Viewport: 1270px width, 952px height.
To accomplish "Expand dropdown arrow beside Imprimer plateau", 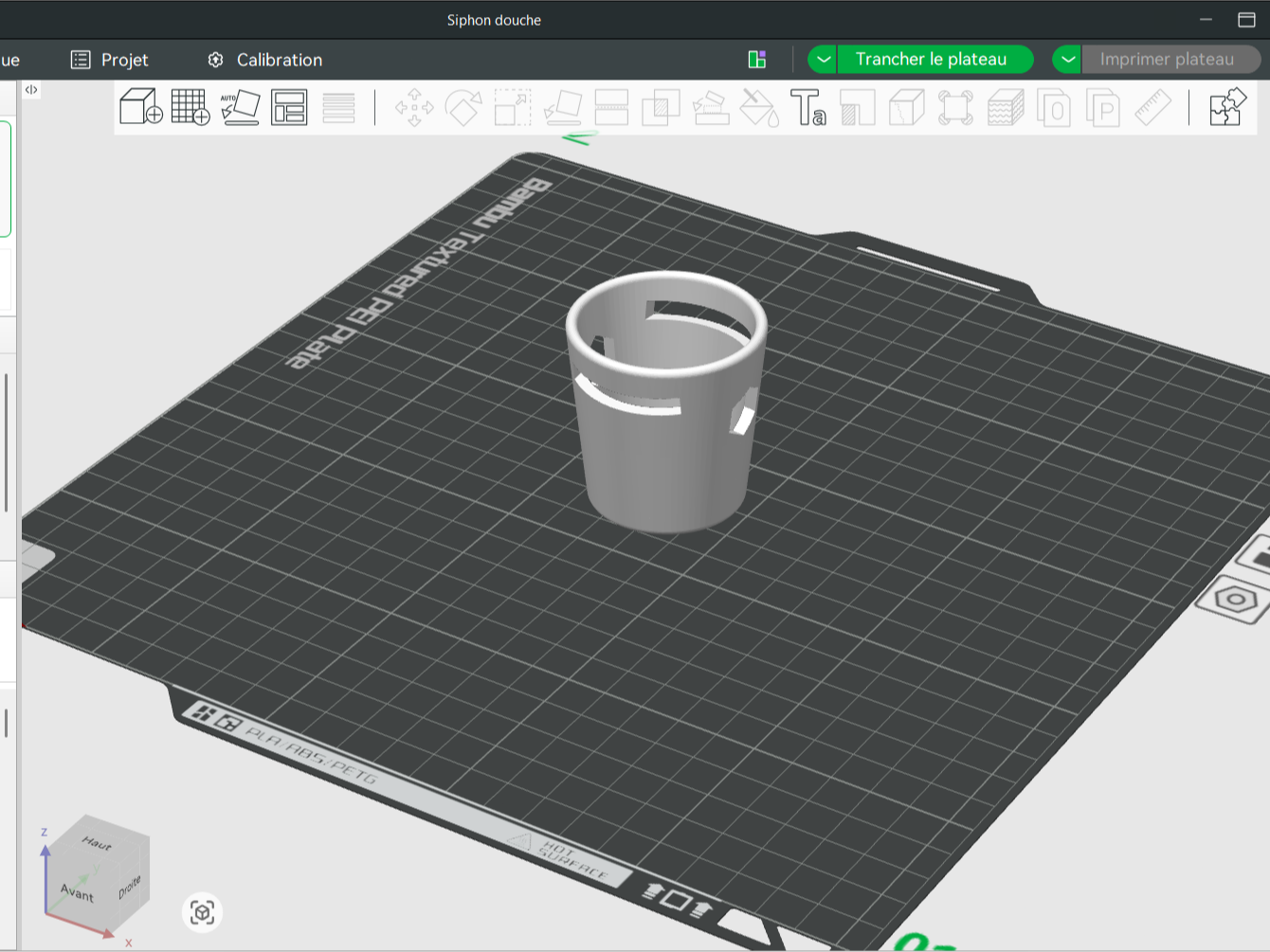I will tap(1067, 60).
